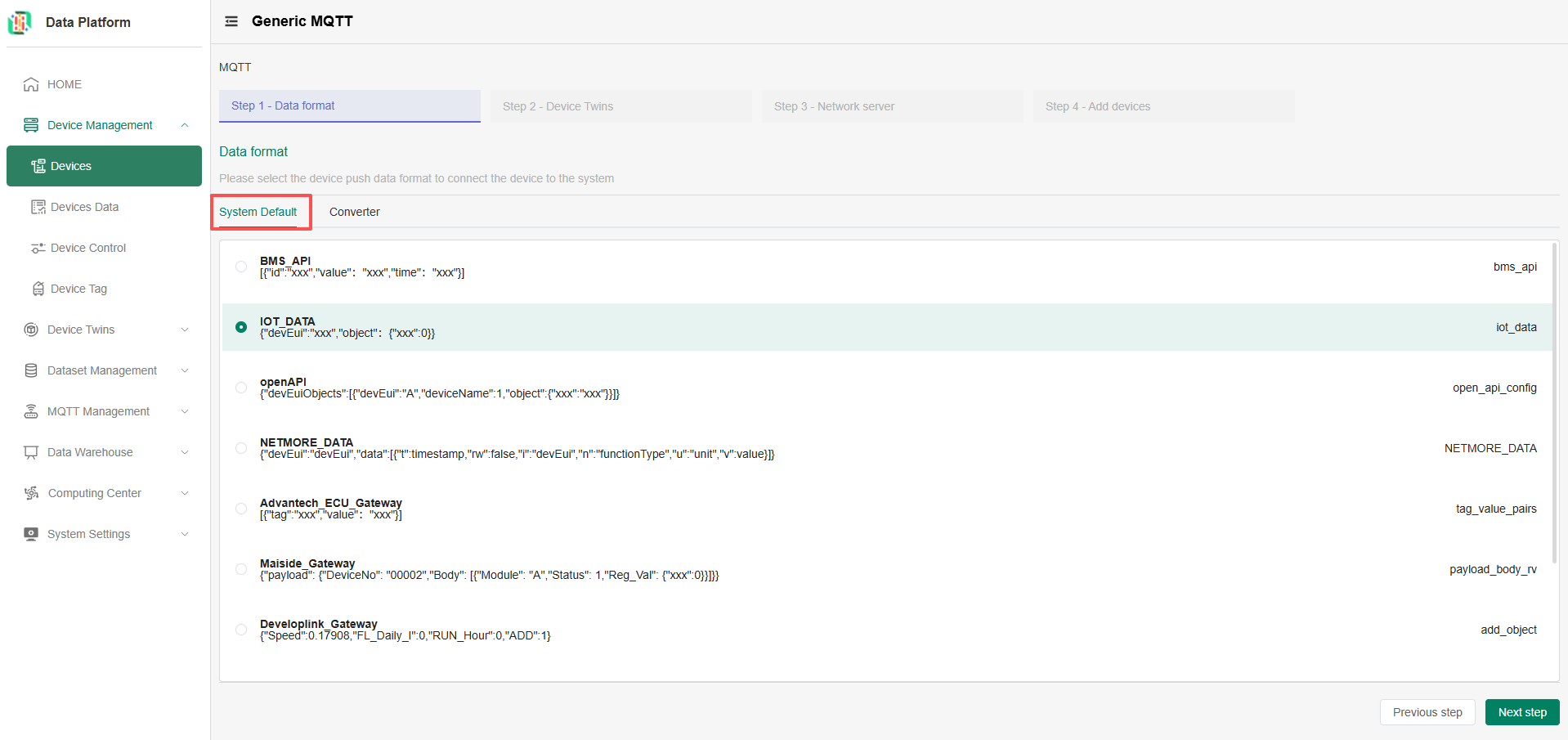Click the Next step button
This screenshot has width=1568, height=740.
pos(1521,711)
